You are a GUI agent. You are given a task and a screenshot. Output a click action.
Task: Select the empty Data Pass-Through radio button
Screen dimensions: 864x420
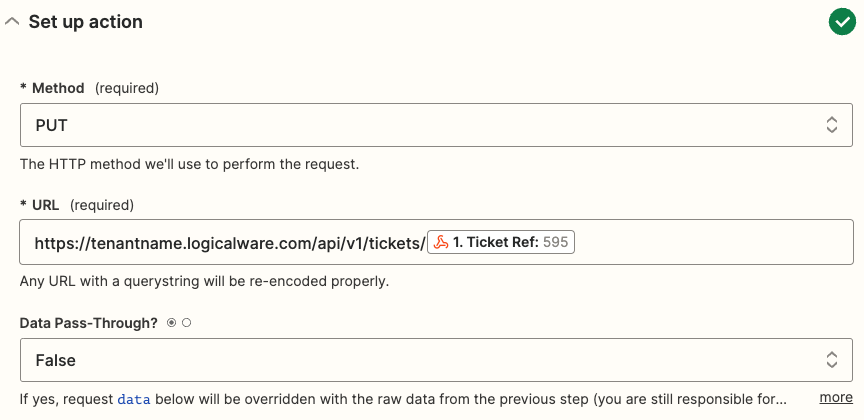tap(186, 323)
